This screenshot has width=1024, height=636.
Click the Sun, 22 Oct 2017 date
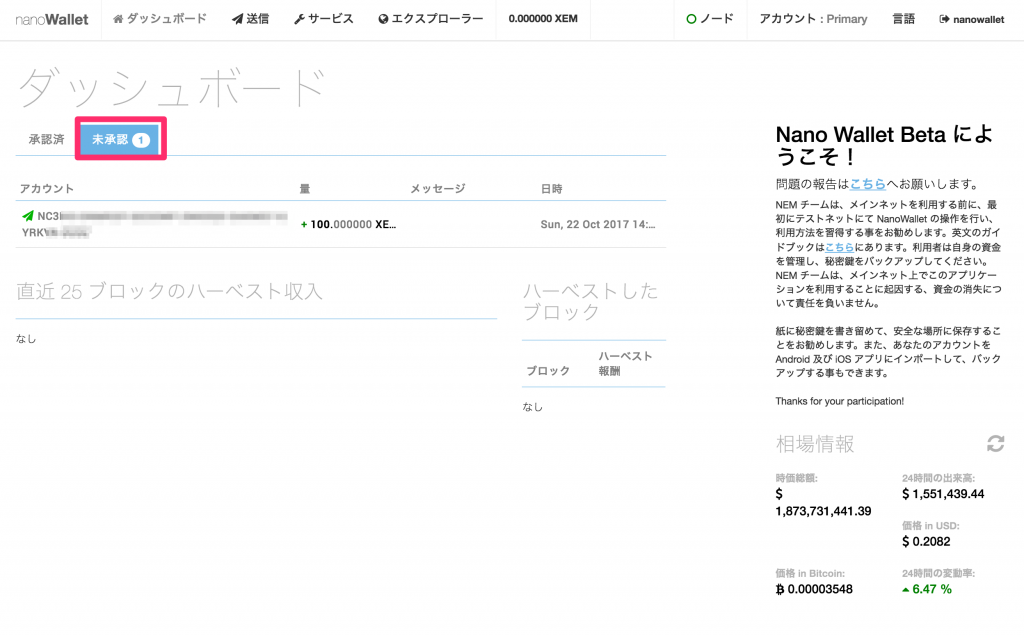(x=598, y=224)
